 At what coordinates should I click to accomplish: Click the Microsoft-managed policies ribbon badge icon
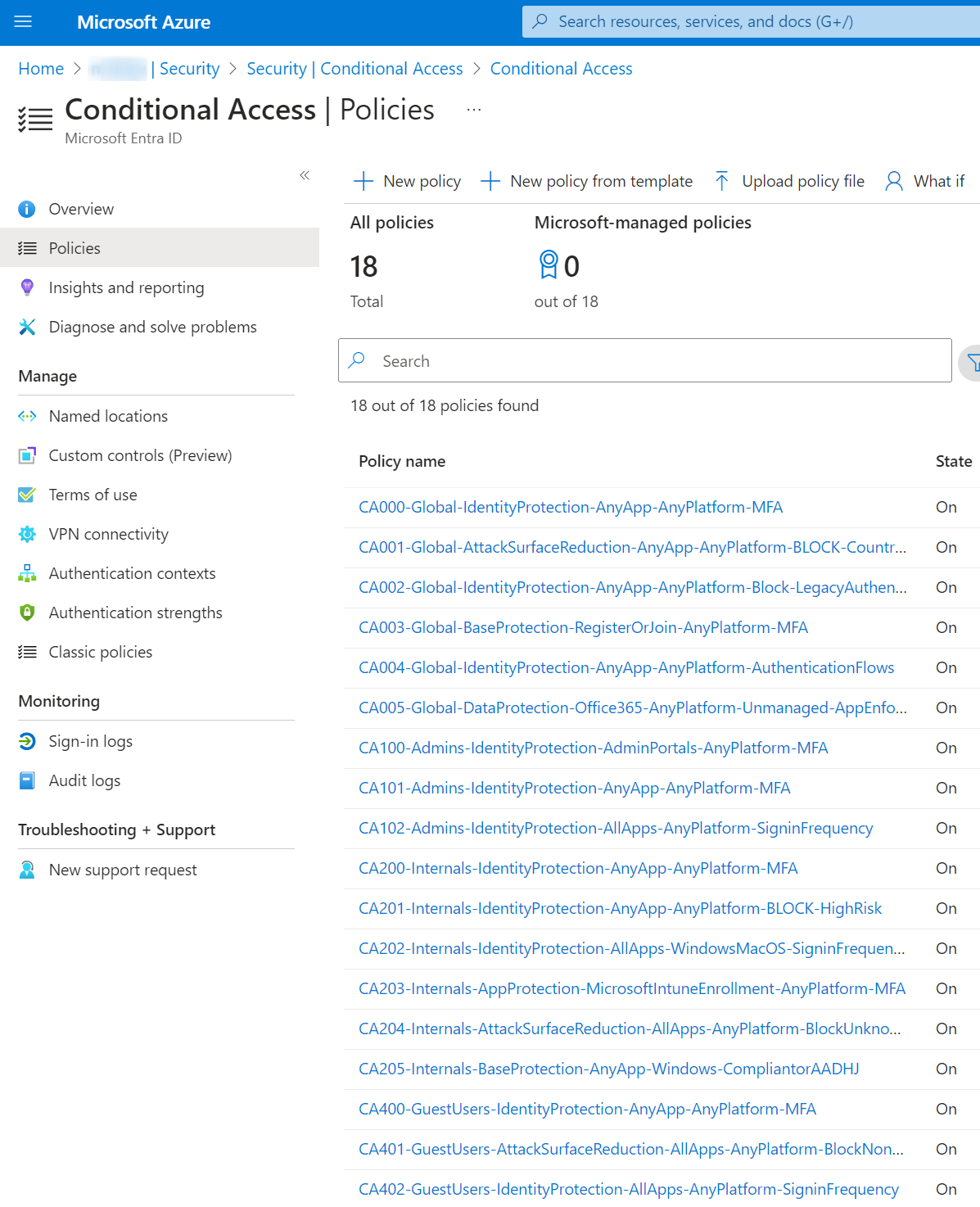click(549, 264)
